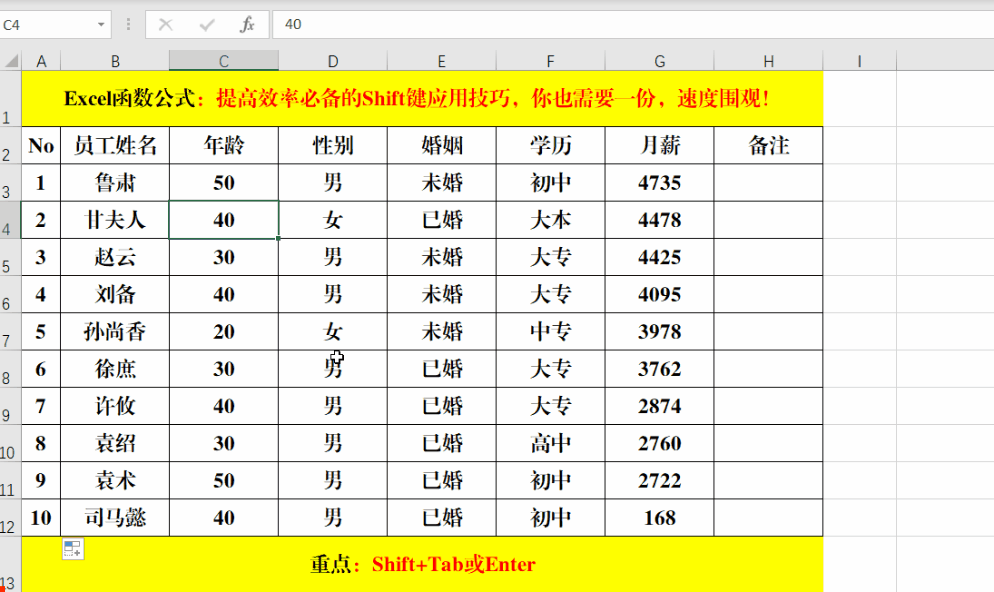Click the 年龄 header cell

point(224,145)
